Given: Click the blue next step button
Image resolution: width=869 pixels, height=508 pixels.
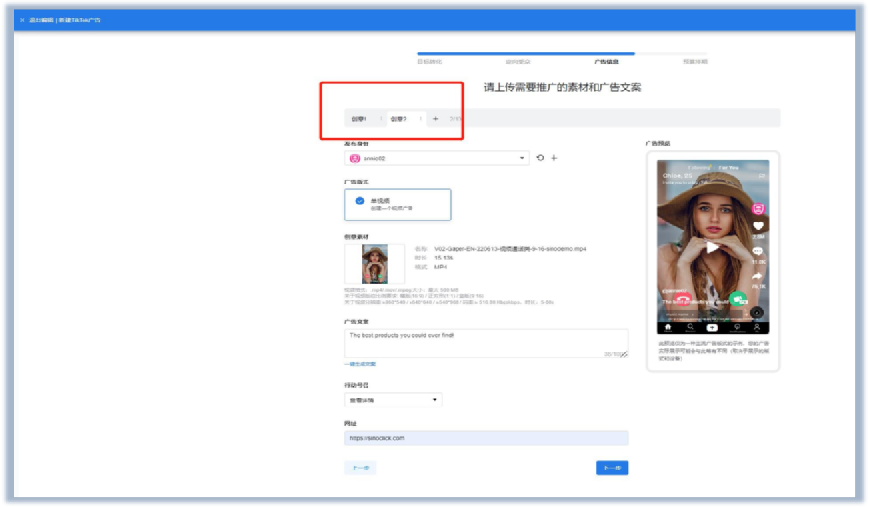Looking at the screenshot, I should (612, 468).
